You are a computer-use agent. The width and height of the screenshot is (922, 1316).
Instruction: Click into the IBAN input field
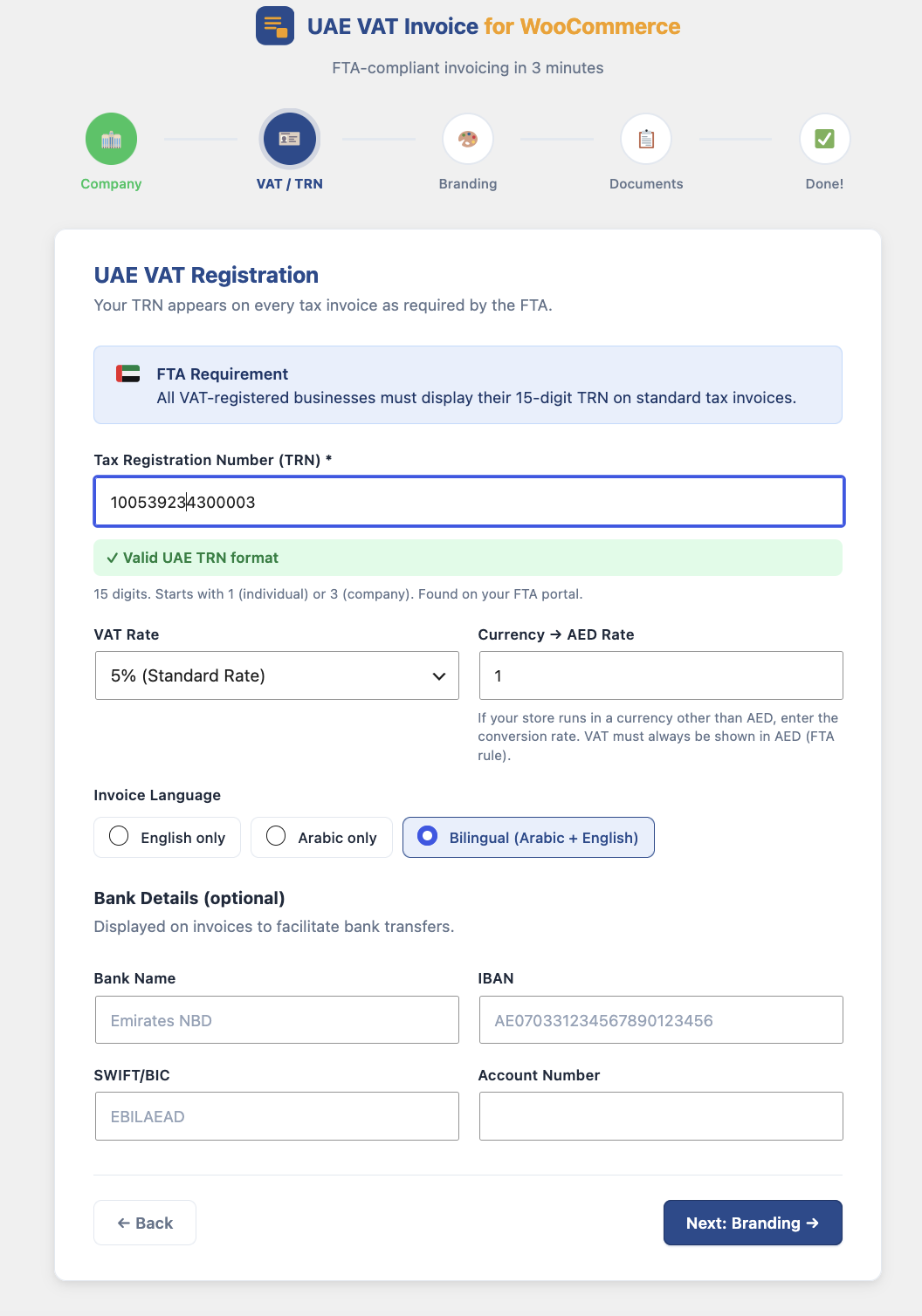click(x=661, y=1020)
